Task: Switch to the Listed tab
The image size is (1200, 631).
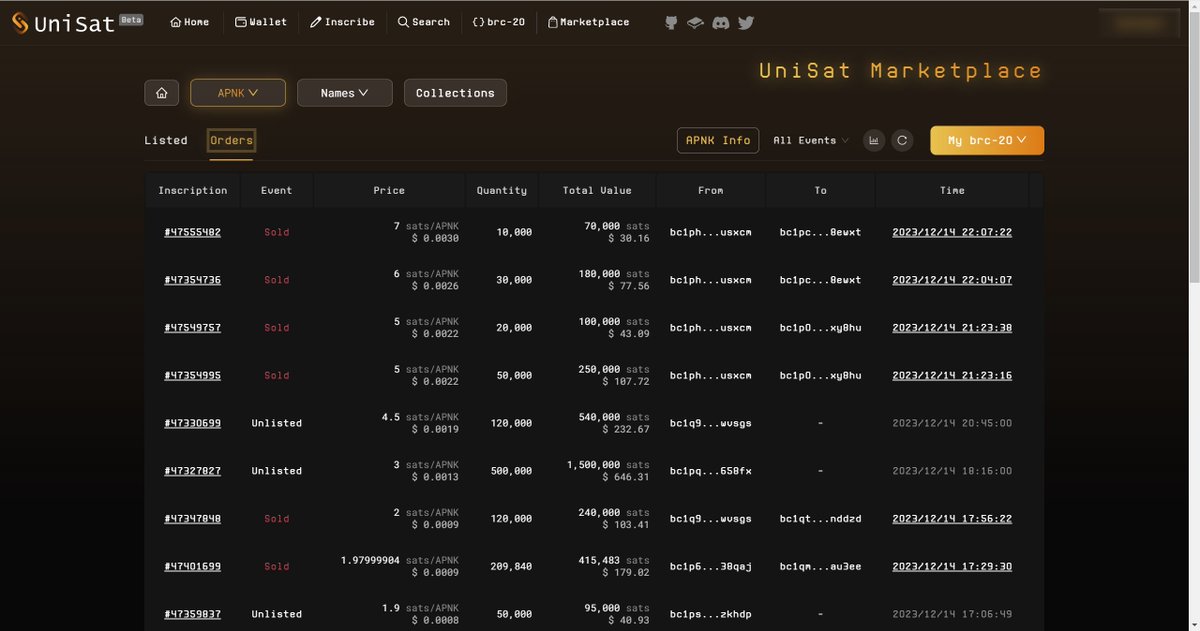Action: (166, 141)
